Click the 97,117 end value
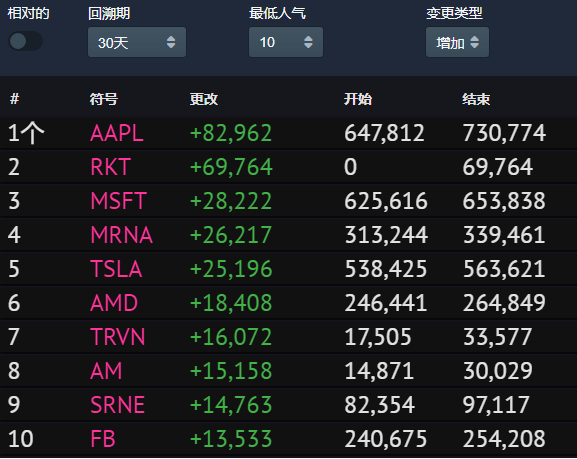 tap(496, 405)
